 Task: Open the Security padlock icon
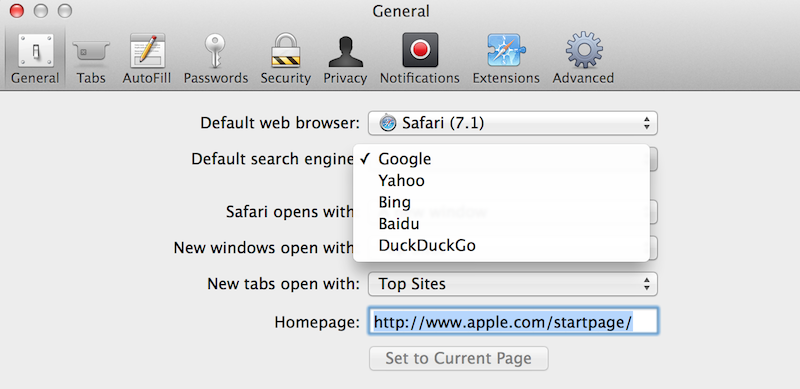pyautogui.click(x=285, y=50)
